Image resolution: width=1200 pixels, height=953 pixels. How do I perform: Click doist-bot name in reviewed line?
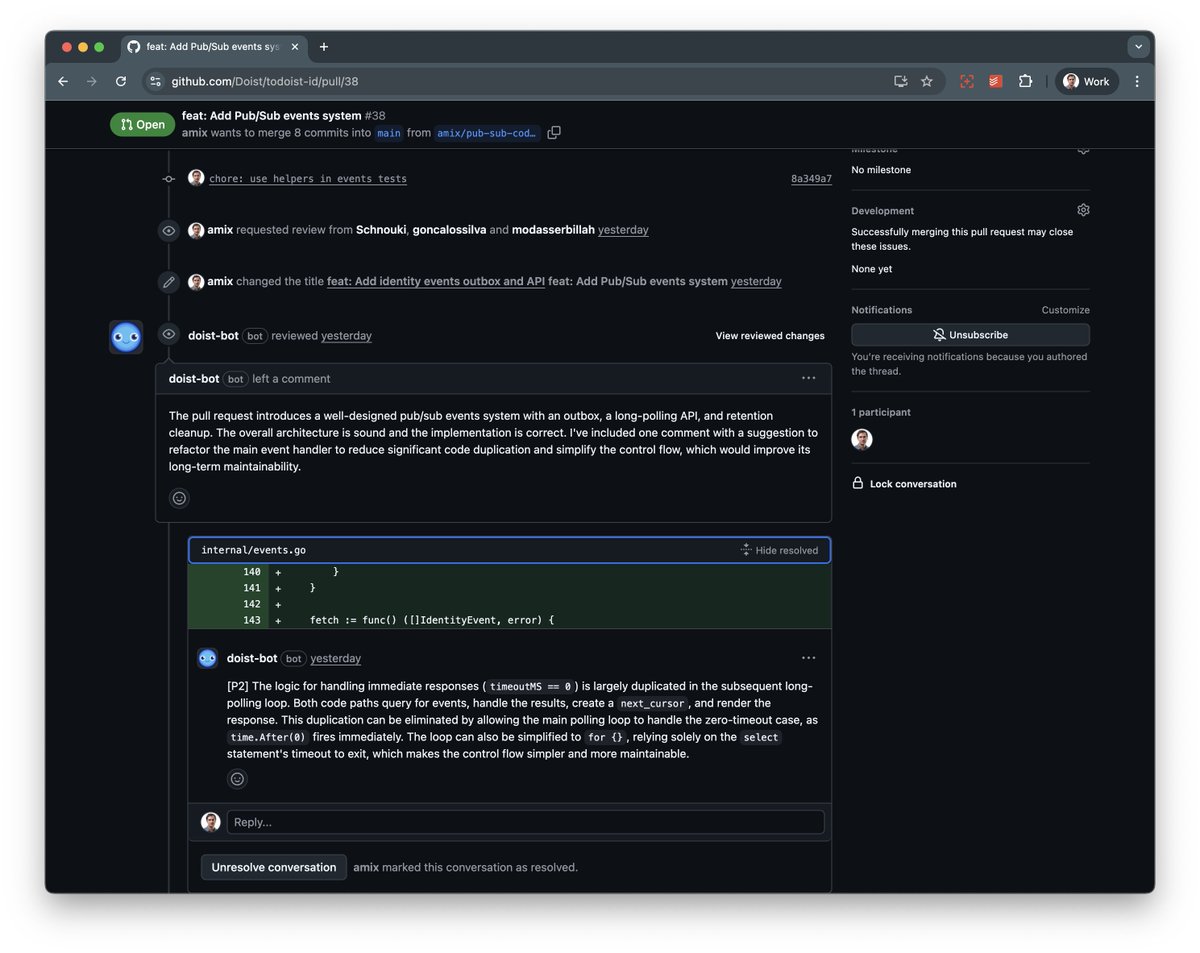tap(213, 336)
